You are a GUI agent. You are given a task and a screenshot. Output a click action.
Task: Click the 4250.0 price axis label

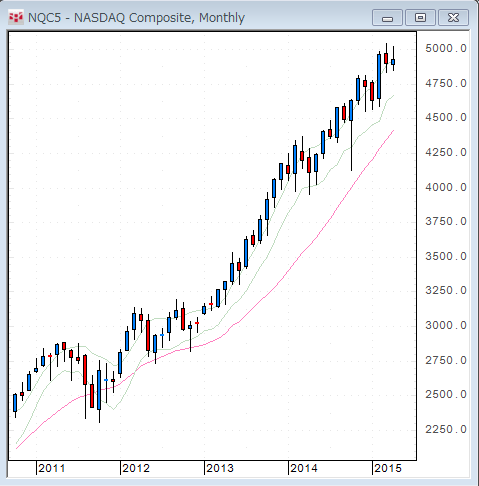[446, 153]
